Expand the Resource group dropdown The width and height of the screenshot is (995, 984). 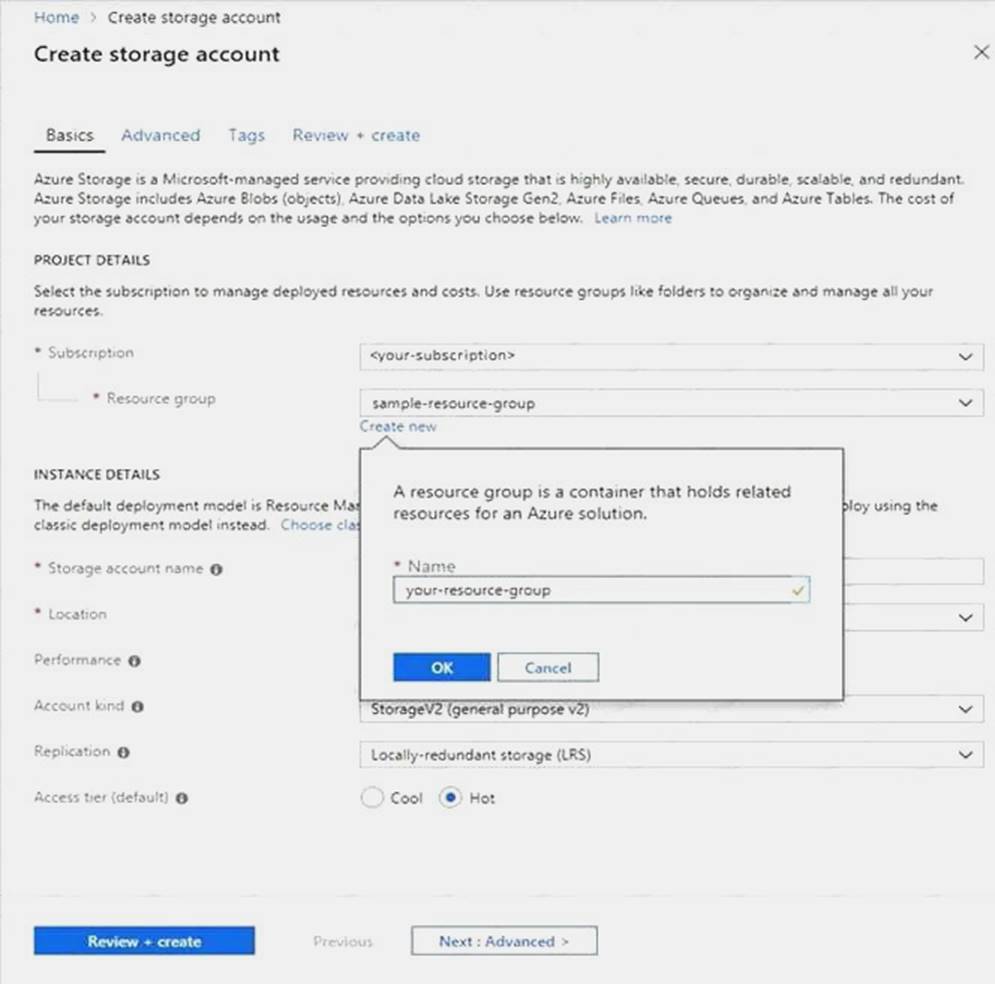[670, 403]
